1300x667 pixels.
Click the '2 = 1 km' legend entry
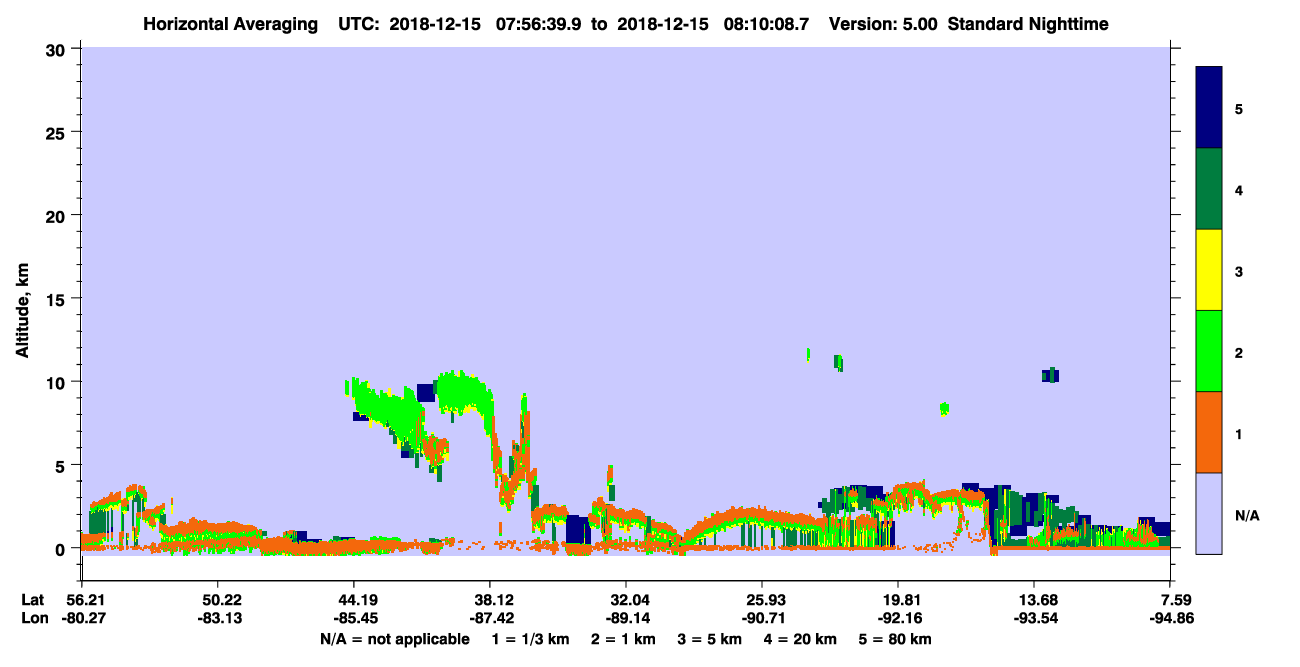tap(623, 639)
